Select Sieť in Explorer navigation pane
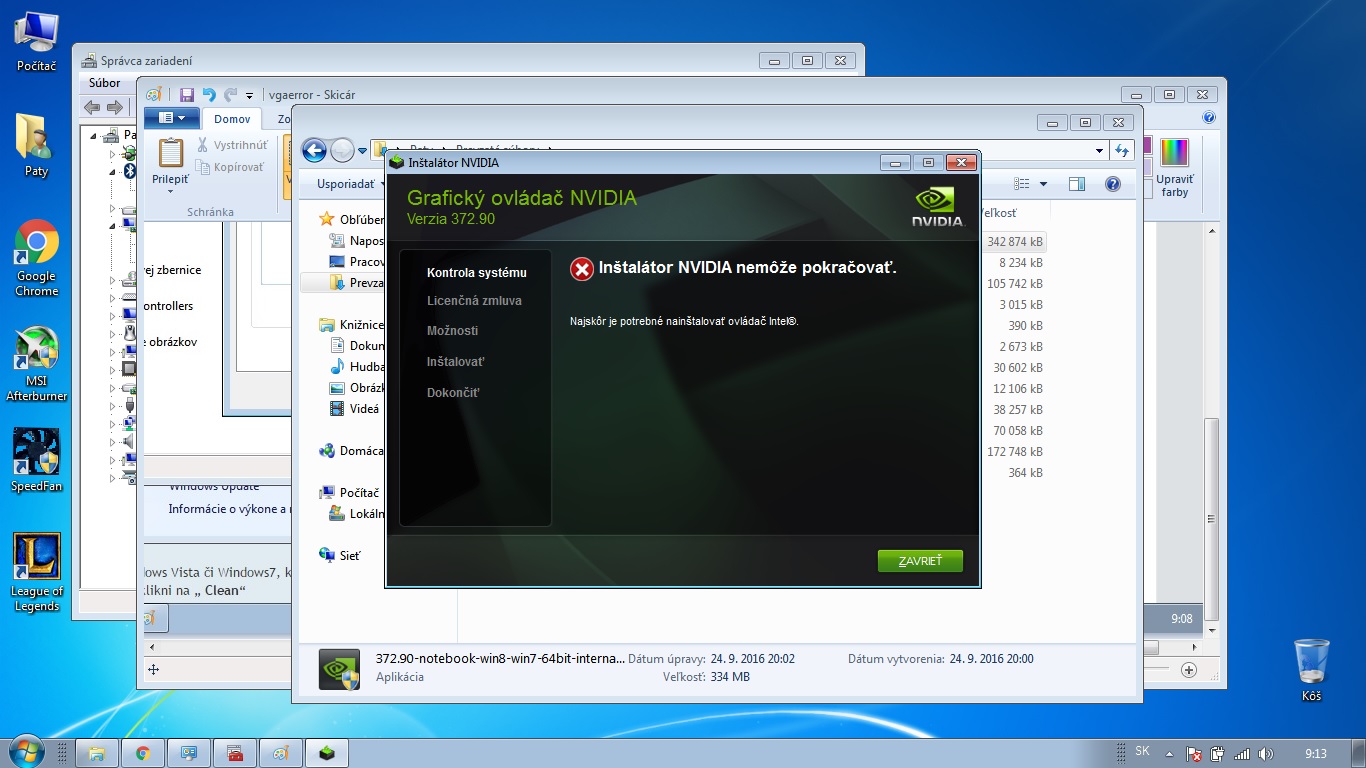The image size is (1366, 768). [x=340, y=555]
